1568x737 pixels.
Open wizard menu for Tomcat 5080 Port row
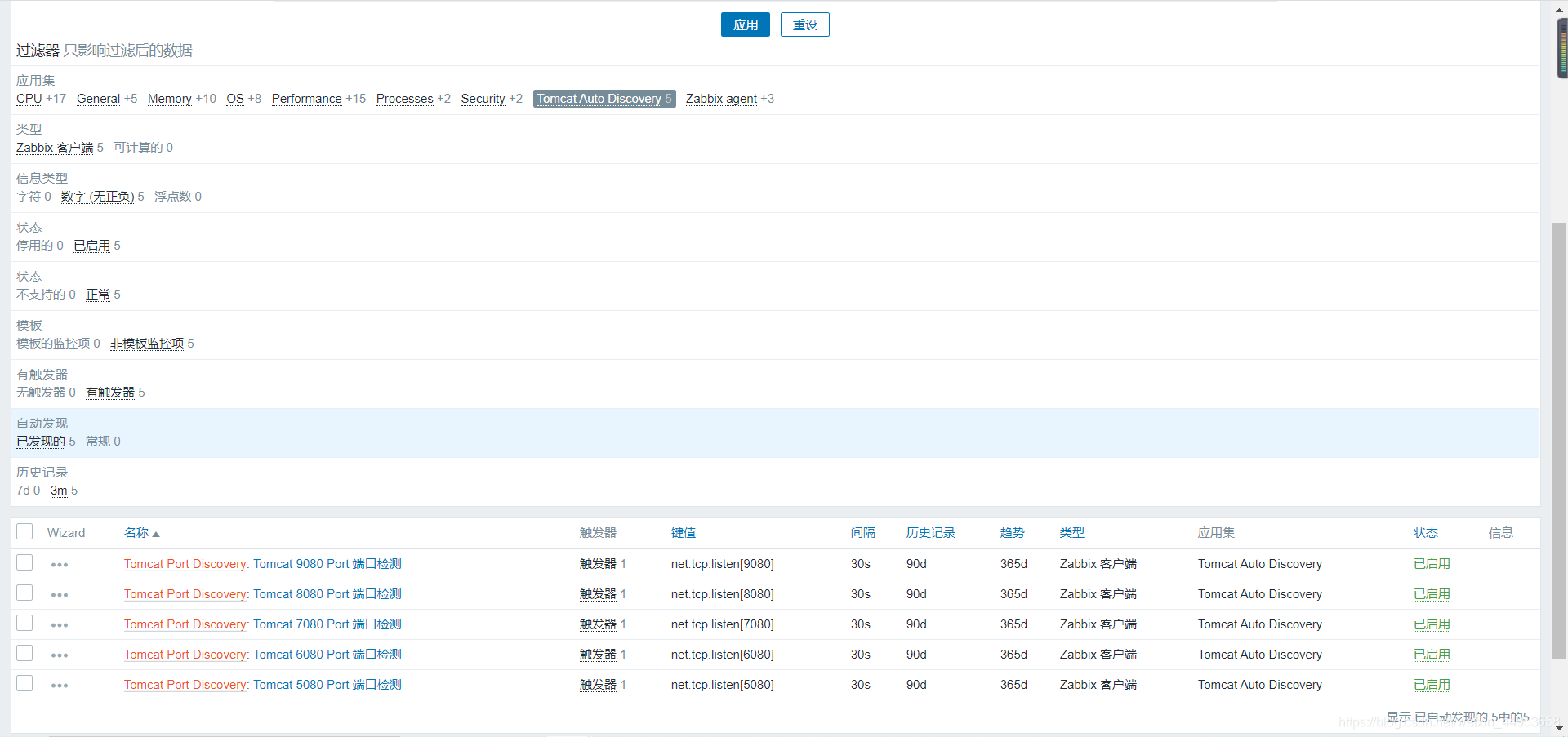(x=60, y=686)
